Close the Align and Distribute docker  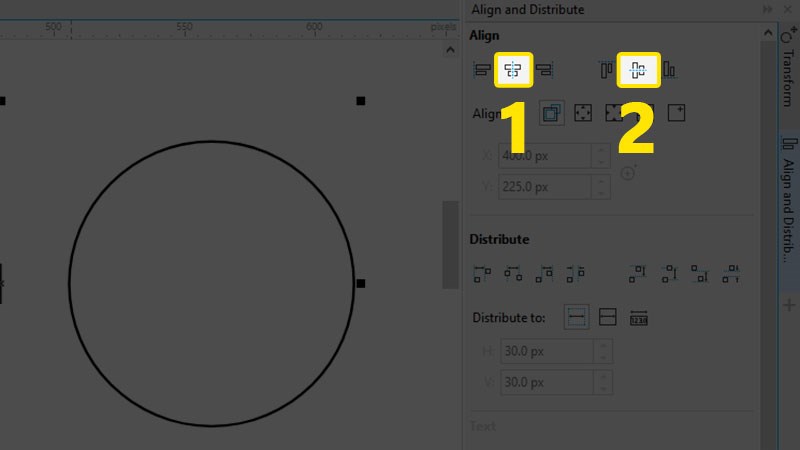click(788, 10)
